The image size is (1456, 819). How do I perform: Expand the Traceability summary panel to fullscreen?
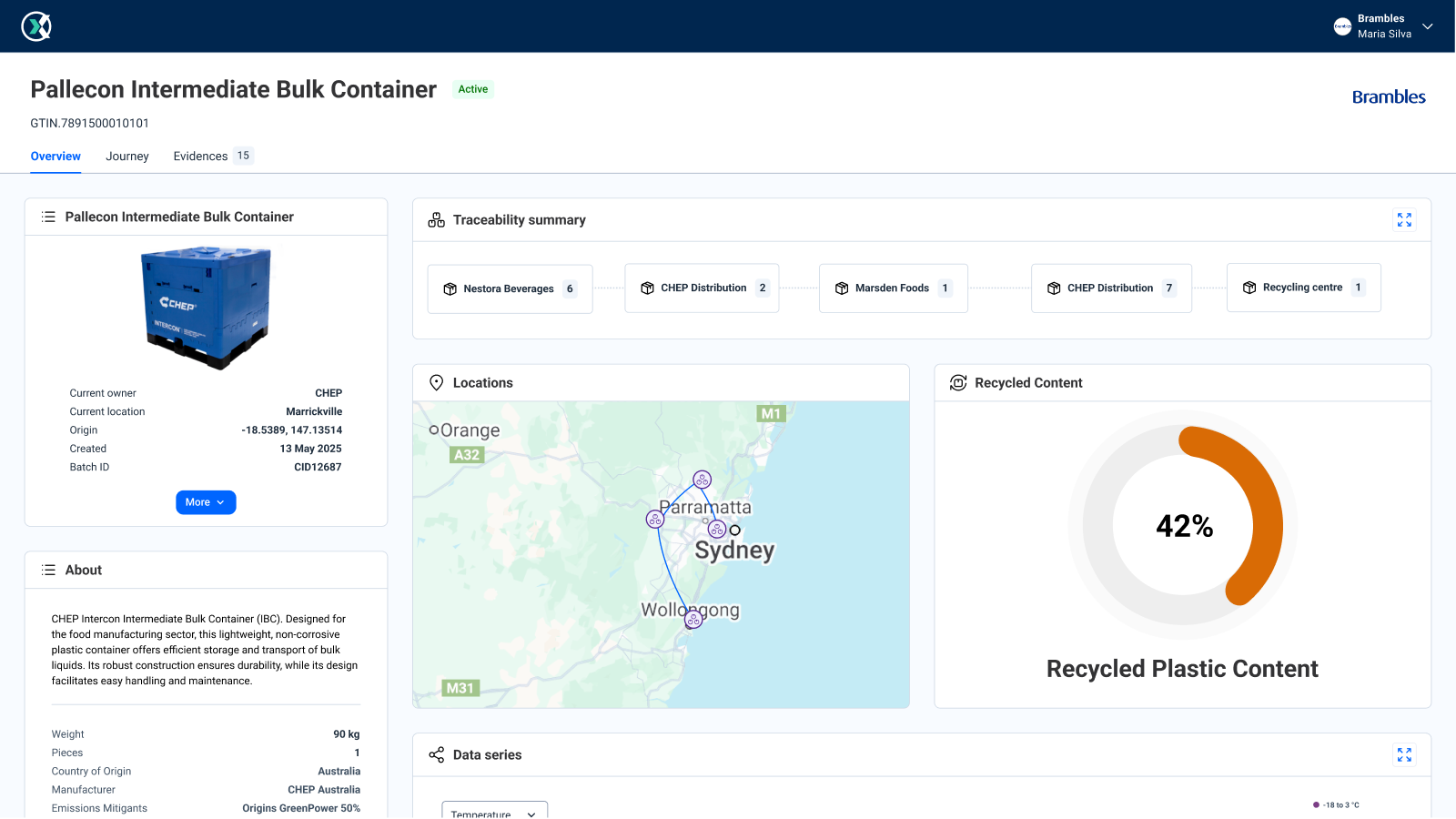pyautogui.click(x=1404, y=220)
